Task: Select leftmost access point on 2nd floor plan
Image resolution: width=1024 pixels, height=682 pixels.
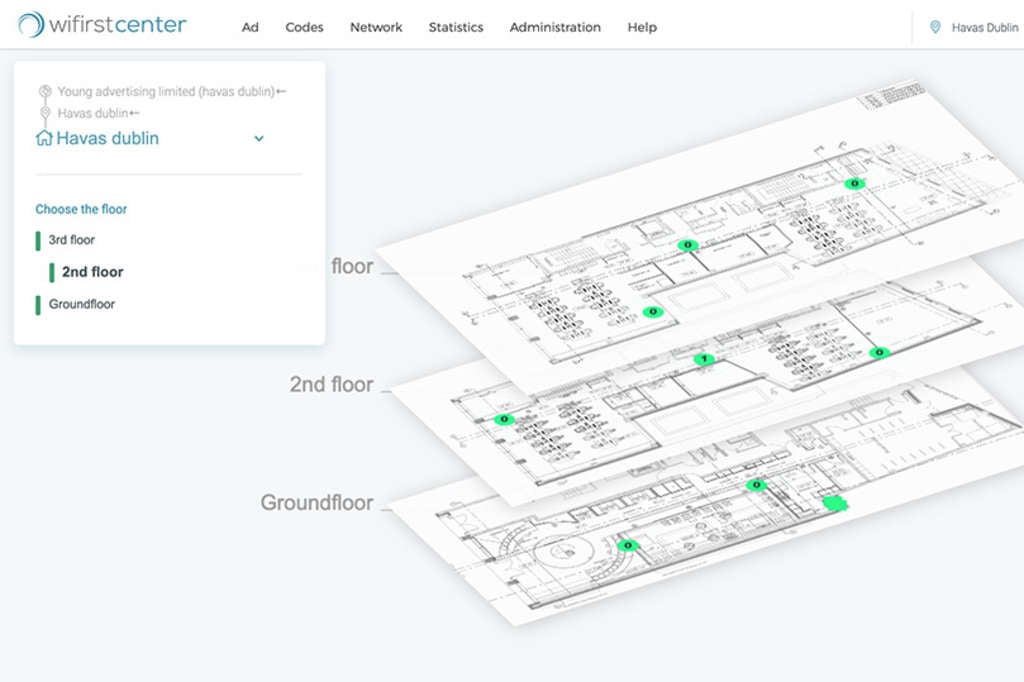Action: [x=504, y=420]
